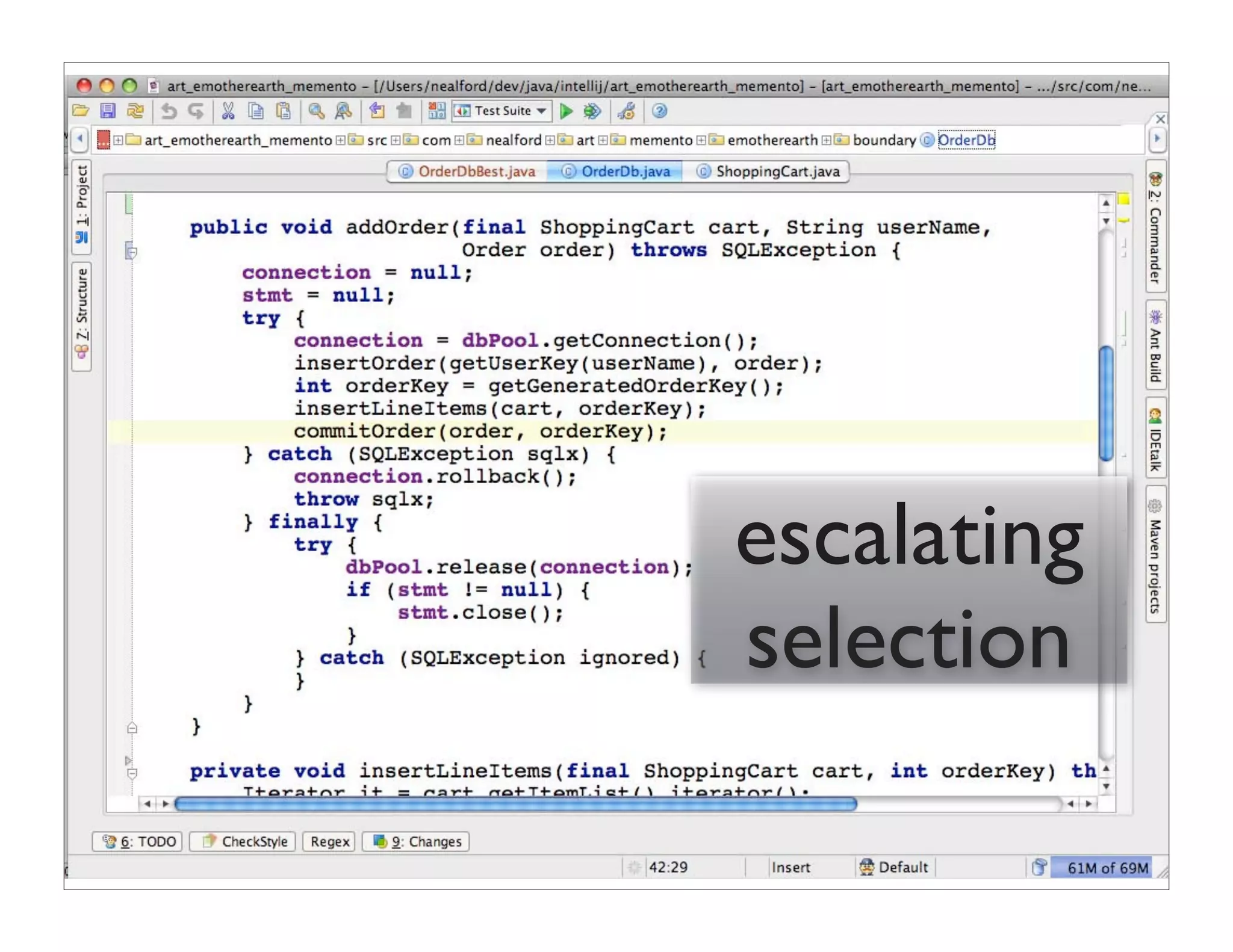Expand the nealford node in the navigation bar
The image size is (1233, 952).
pos(459,140)
